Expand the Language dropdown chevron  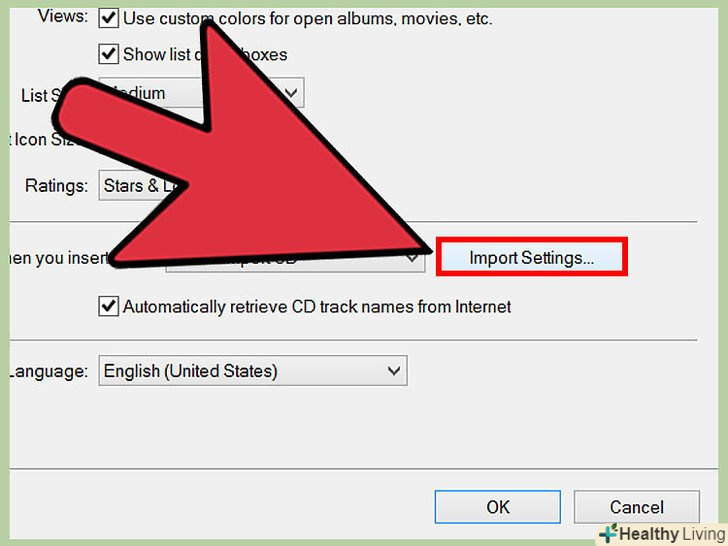point(394,371)
